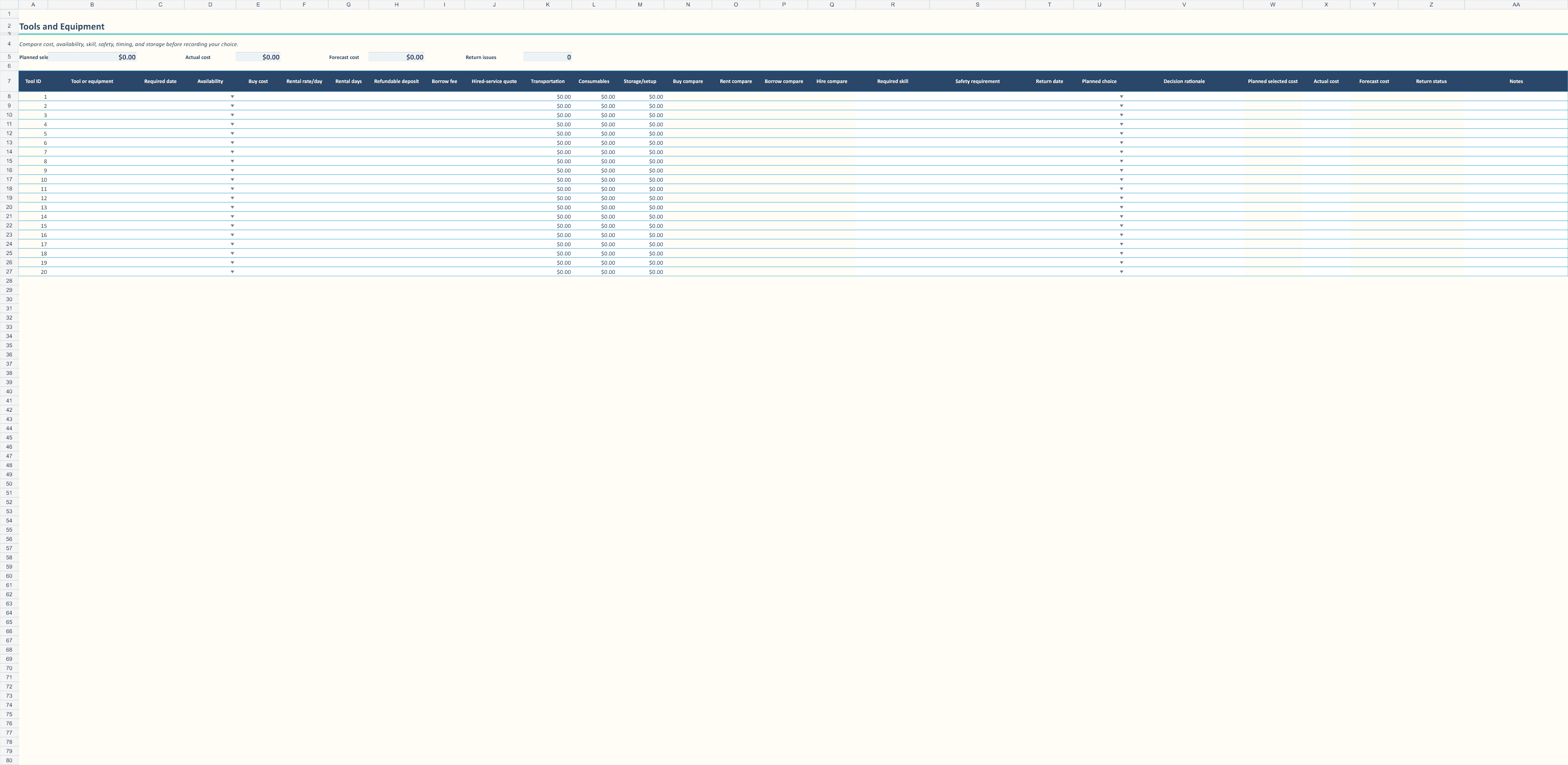Screen dimensions: 1568x765
Task: Click the Decision rationale header
Action: tap(1184, 81)
